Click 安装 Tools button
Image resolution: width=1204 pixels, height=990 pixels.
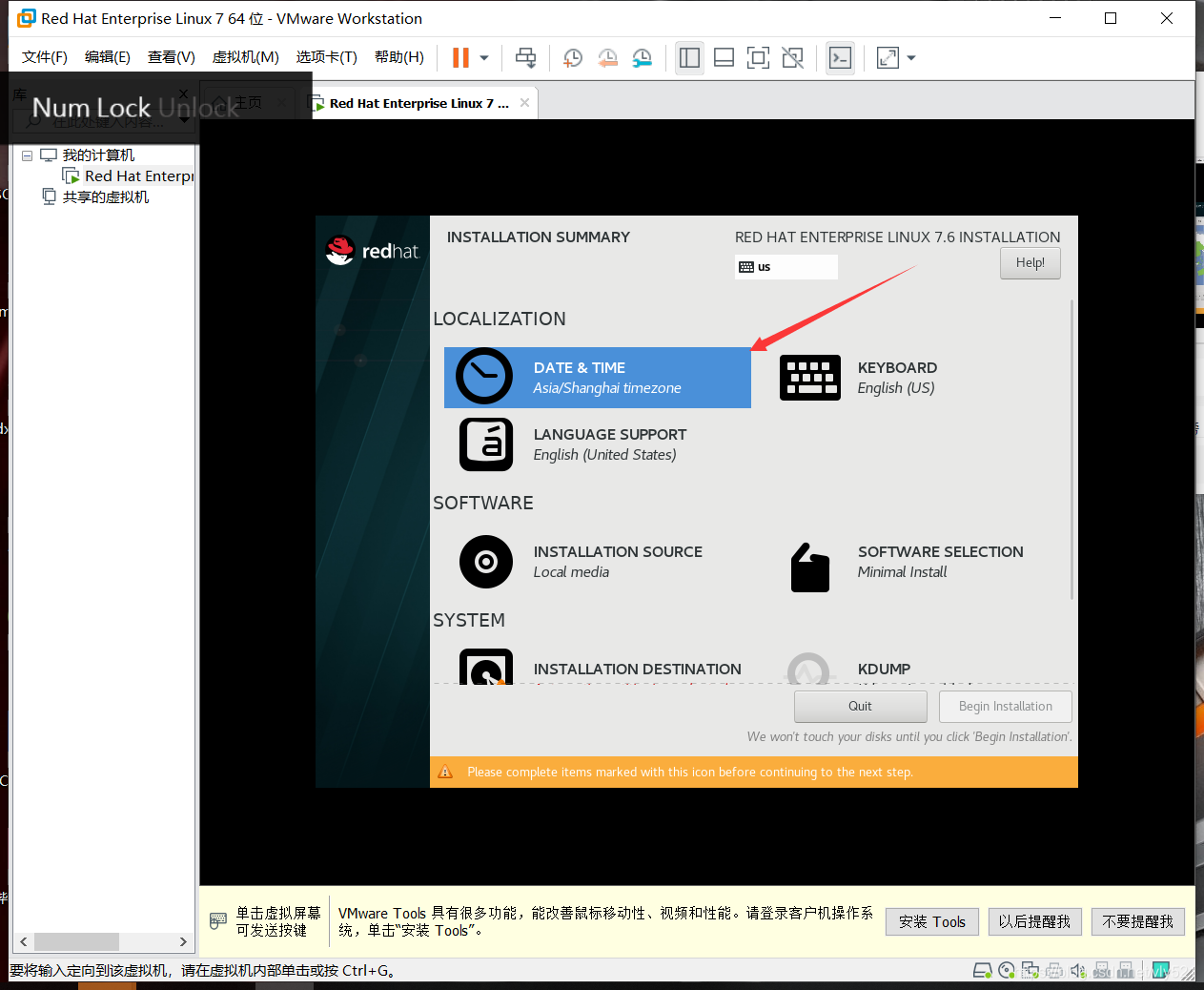pos(932,921)
